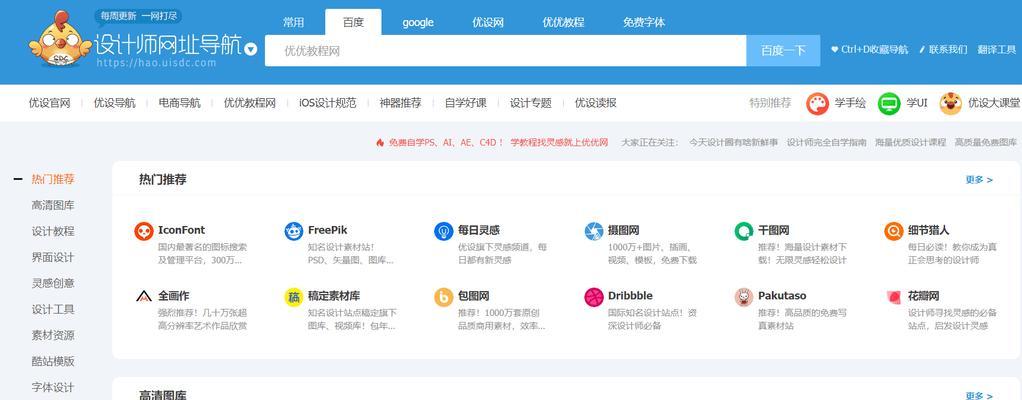Viewport: 1022px width, 400px height.
Task: Open the 高质量免费图库 link
Action: 986,143
